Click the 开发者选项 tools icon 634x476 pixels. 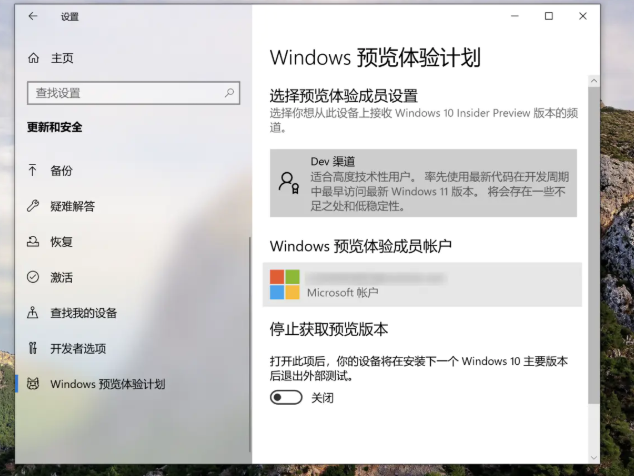tap(33, 348)
